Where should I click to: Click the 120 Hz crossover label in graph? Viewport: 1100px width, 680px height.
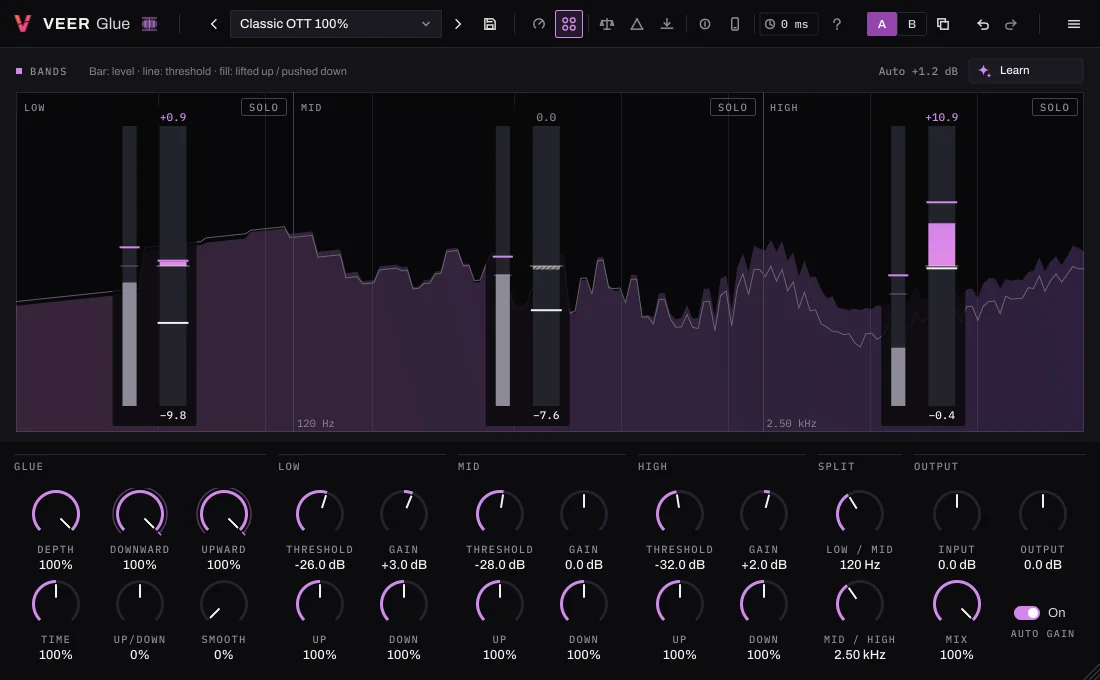pyautogui.click(x=316, y=424)
